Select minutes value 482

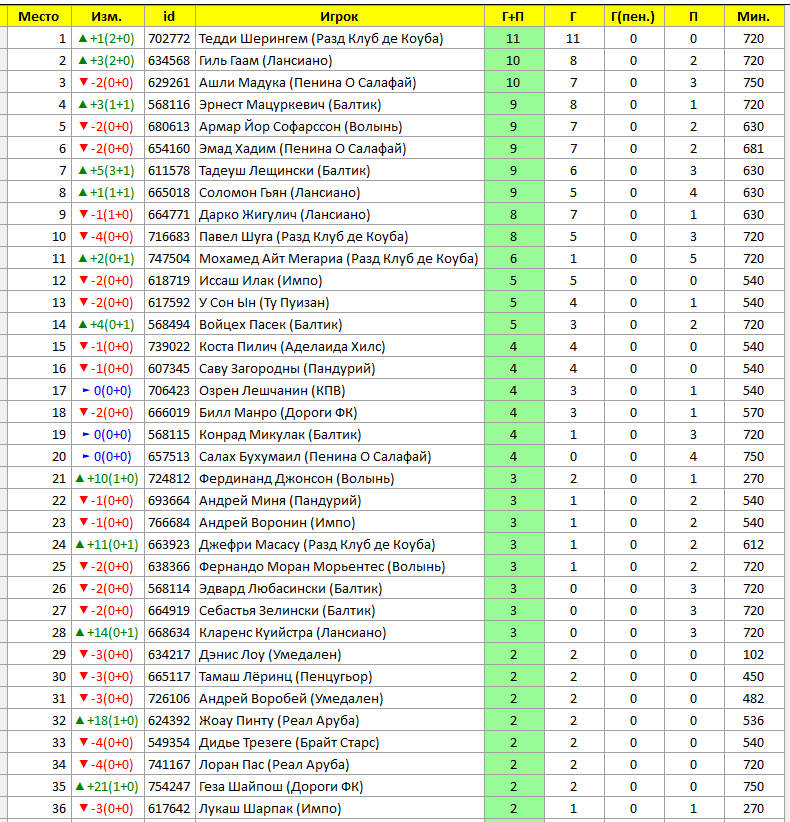click(x=753, y=699)
